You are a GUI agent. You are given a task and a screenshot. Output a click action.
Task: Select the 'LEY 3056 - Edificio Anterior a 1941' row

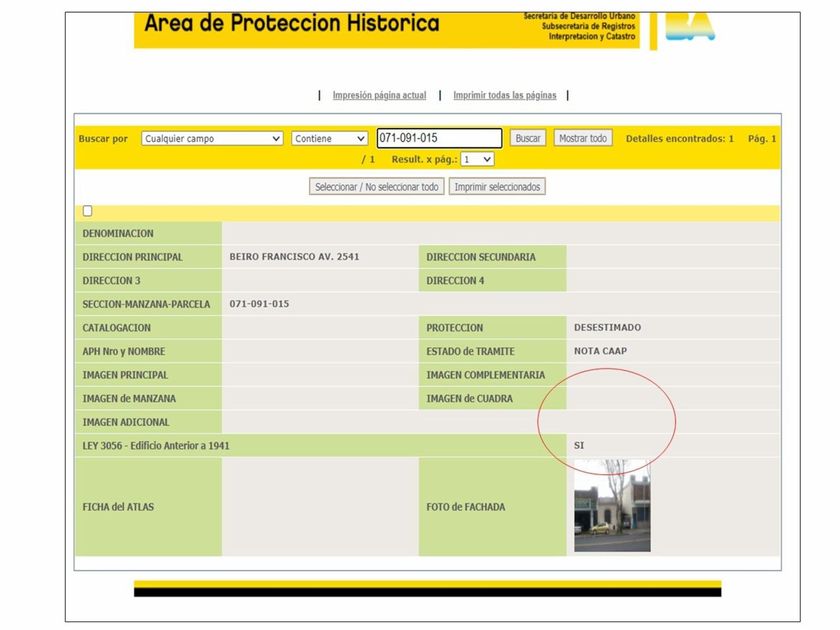coord(156,446)
